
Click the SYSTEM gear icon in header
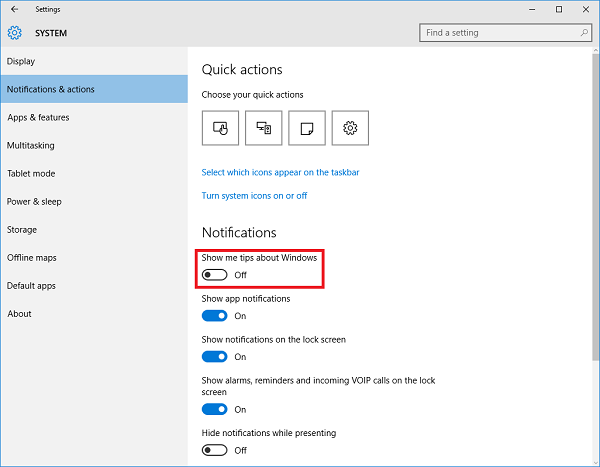point(14,33)
